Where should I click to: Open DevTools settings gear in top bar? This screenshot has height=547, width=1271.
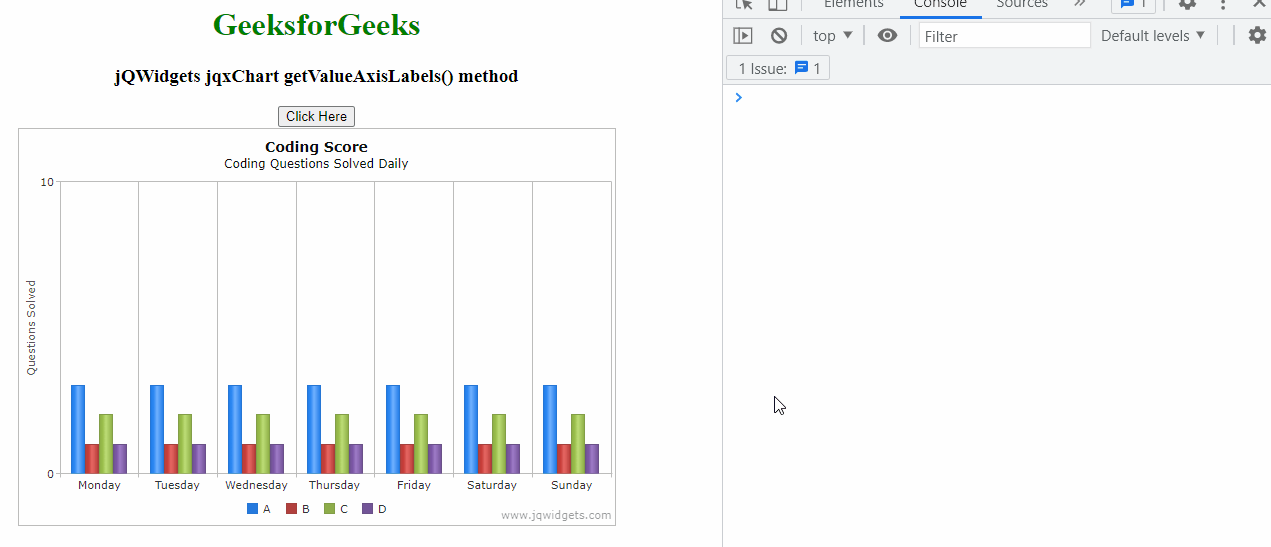click(x=1187, y=4)
